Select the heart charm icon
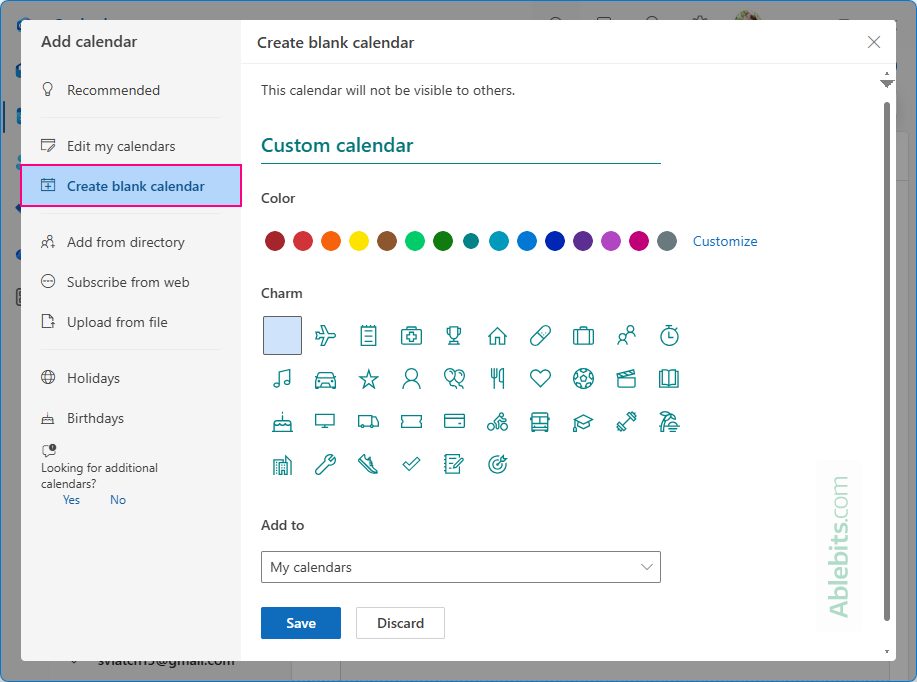 pos(540,378)
